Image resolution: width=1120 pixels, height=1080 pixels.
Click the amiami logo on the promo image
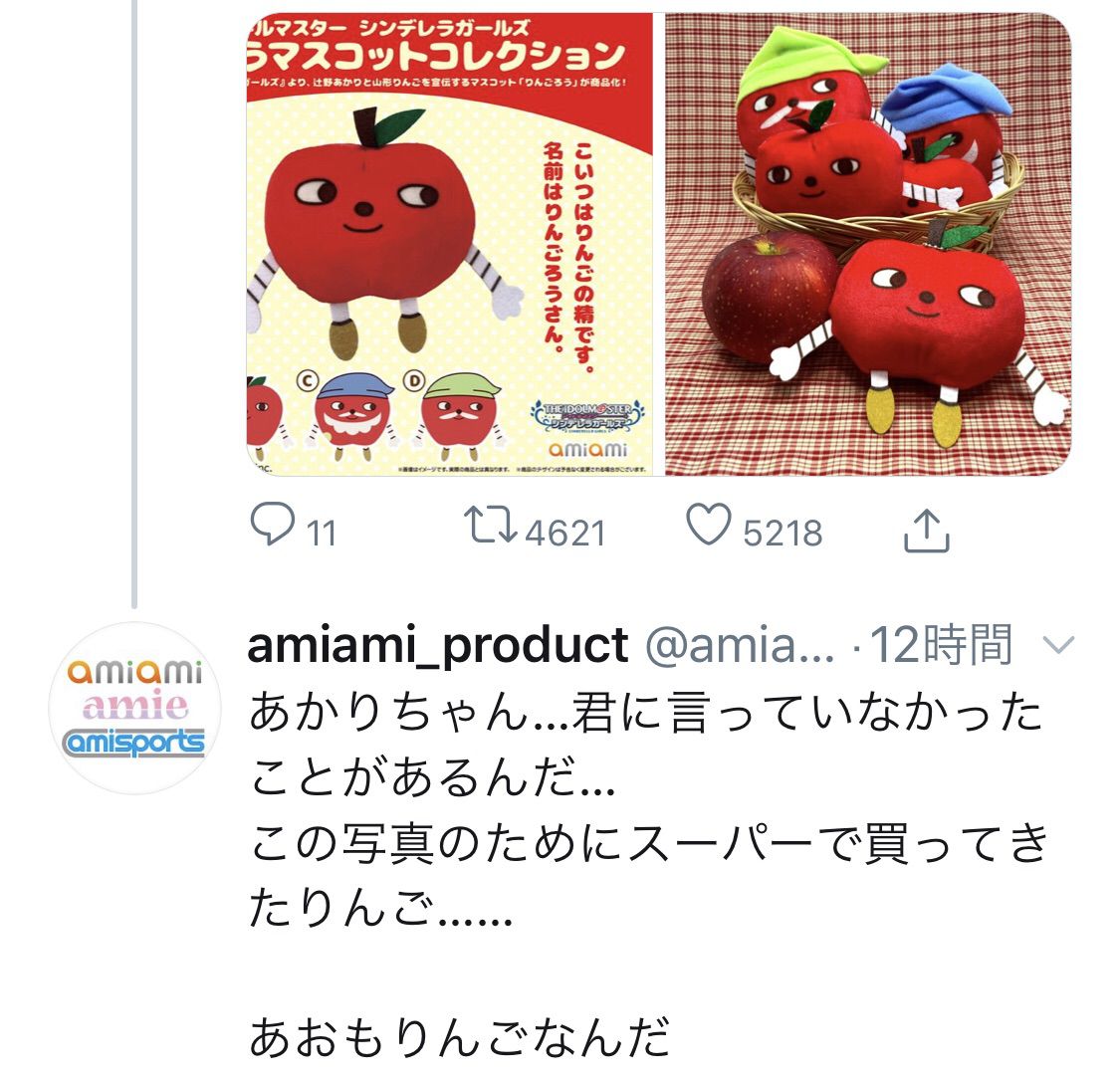[587, 449]
